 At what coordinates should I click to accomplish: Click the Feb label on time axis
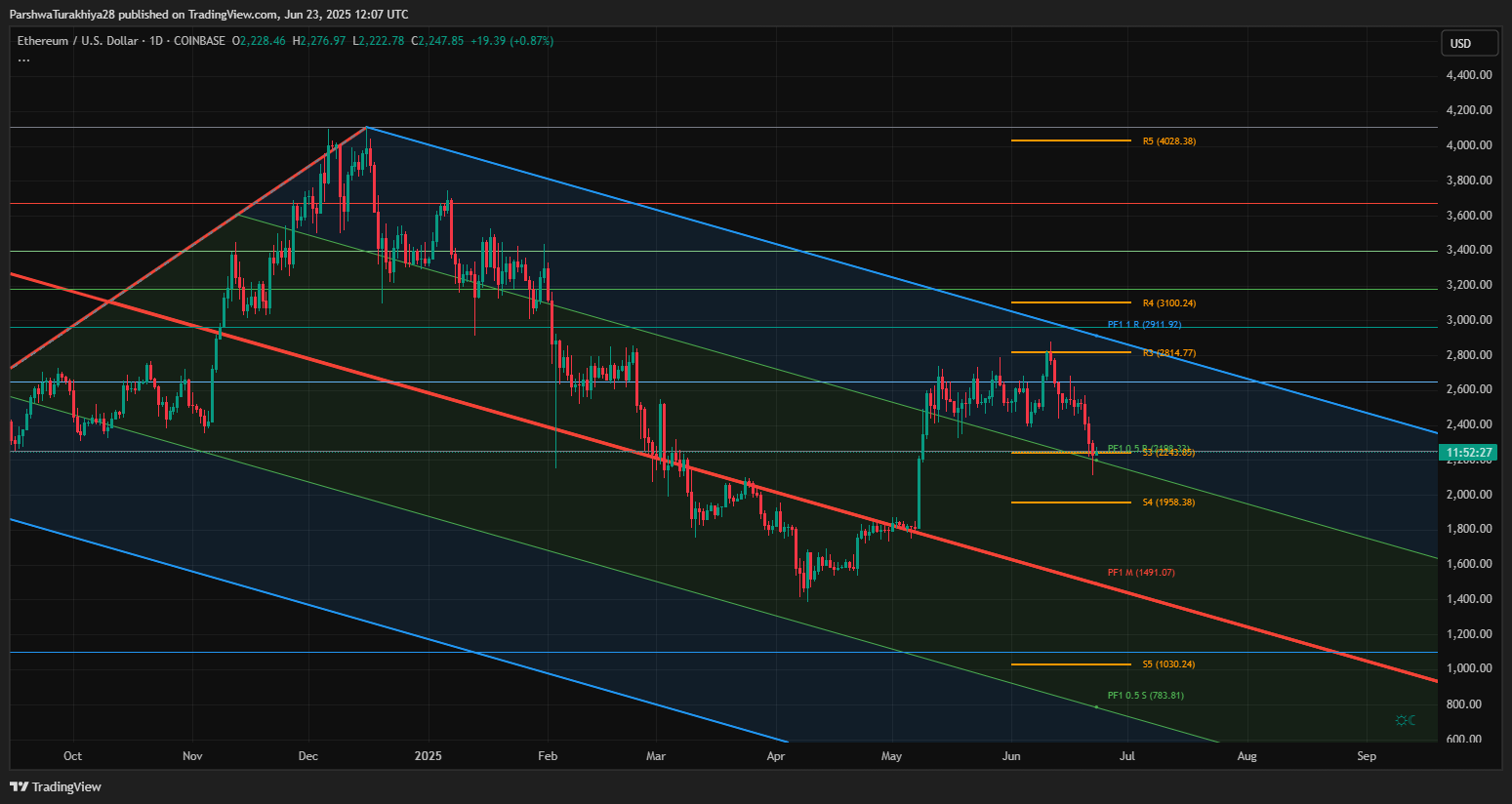click(548, 756)
